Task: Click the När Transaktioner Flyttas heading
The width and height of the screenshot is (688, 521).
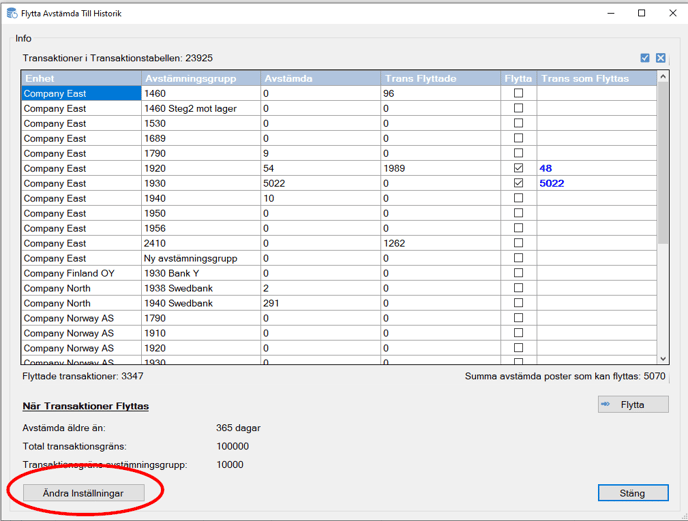Action: pyautogui.click(x=86, y=406)
